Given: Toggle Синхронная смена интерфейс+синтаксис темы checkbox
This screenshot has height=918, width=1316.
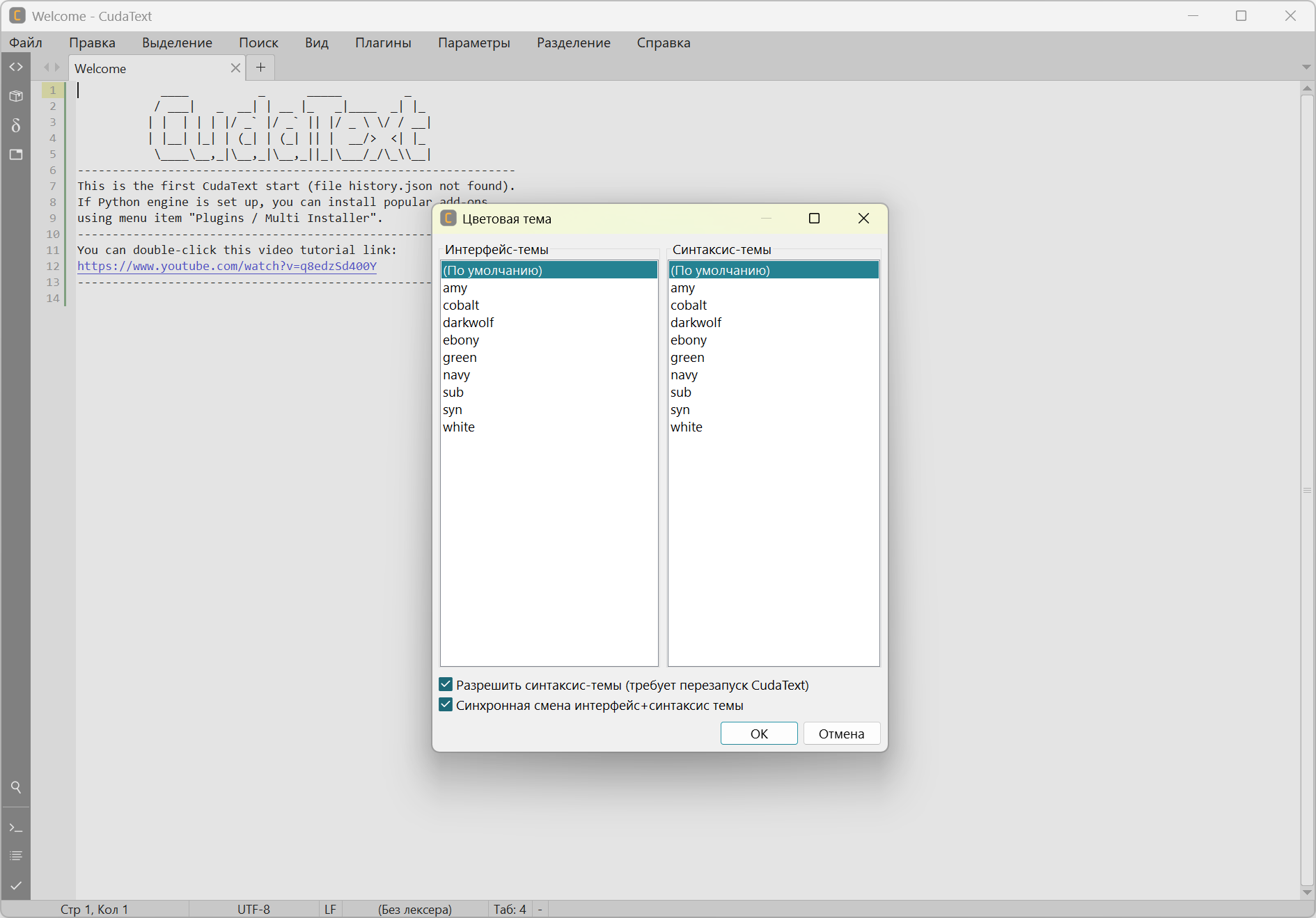Looking at the screenshot, I should 446,705.
